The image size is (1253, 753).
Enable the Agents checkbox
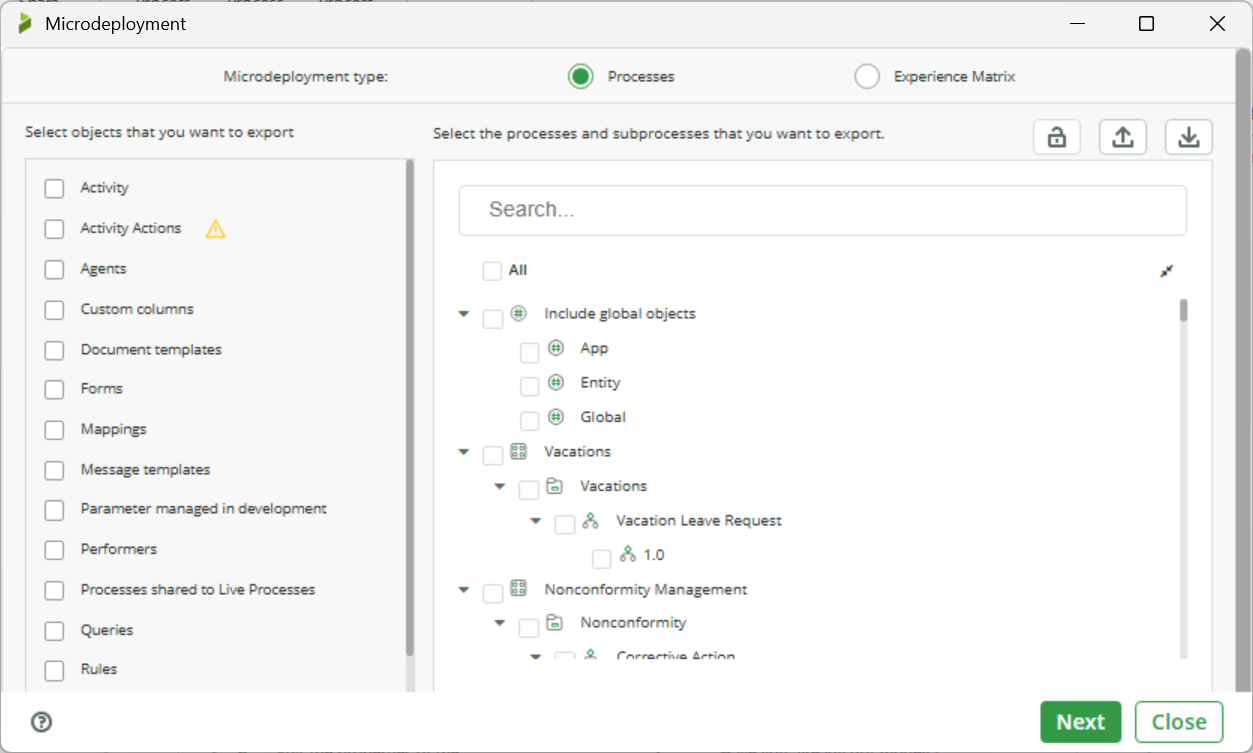(x=54, y=270)
